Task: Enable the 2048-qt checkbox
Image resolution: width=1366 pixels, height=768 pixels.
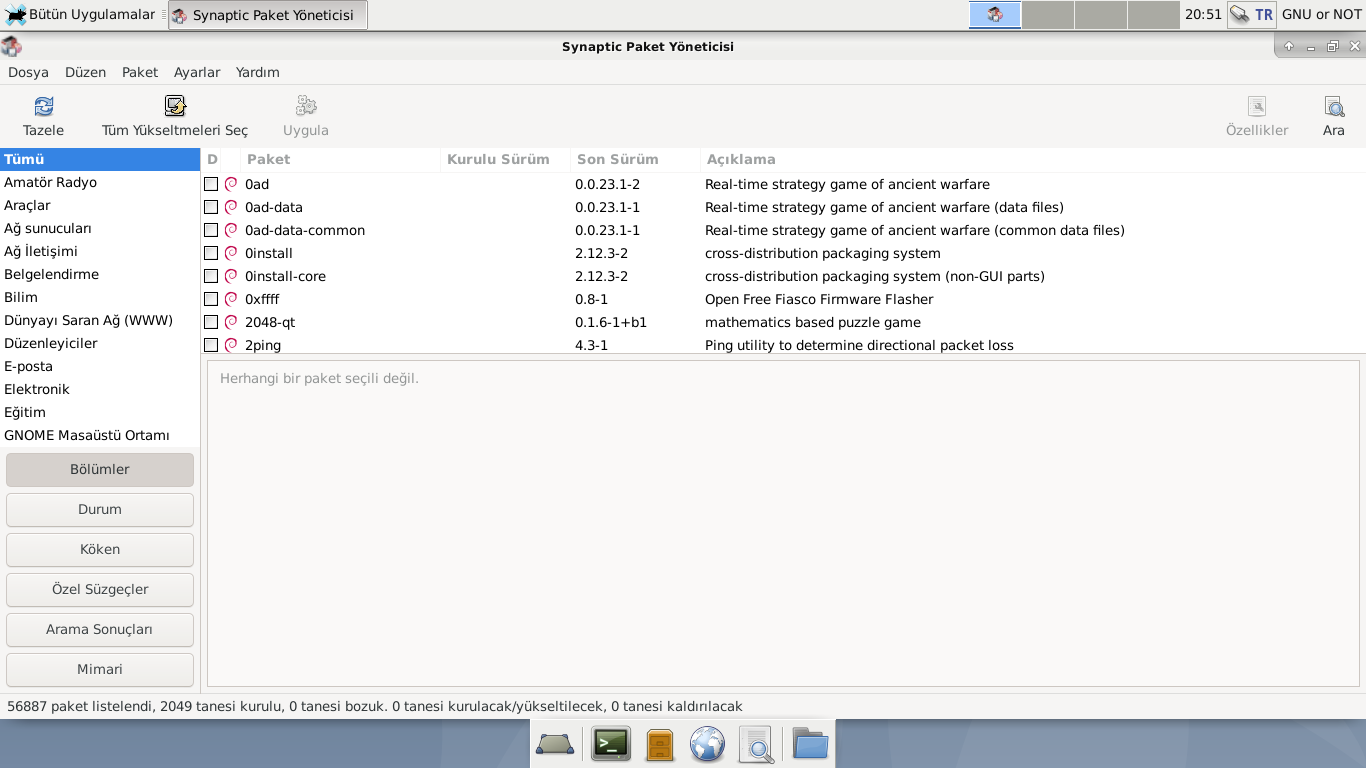Action: [x=211, y=322]
